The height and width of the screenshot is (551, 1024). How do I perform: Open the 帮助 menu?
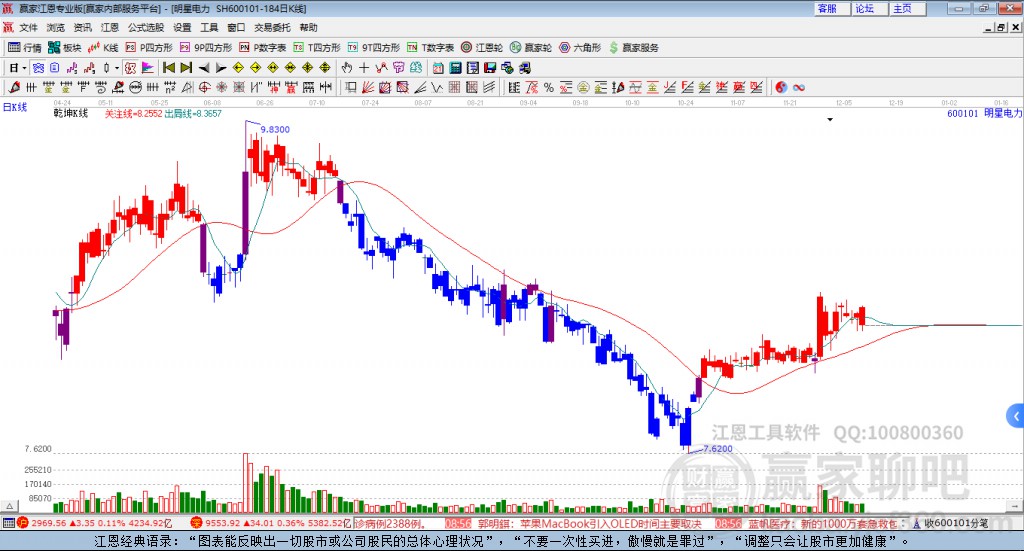point(308,27)
